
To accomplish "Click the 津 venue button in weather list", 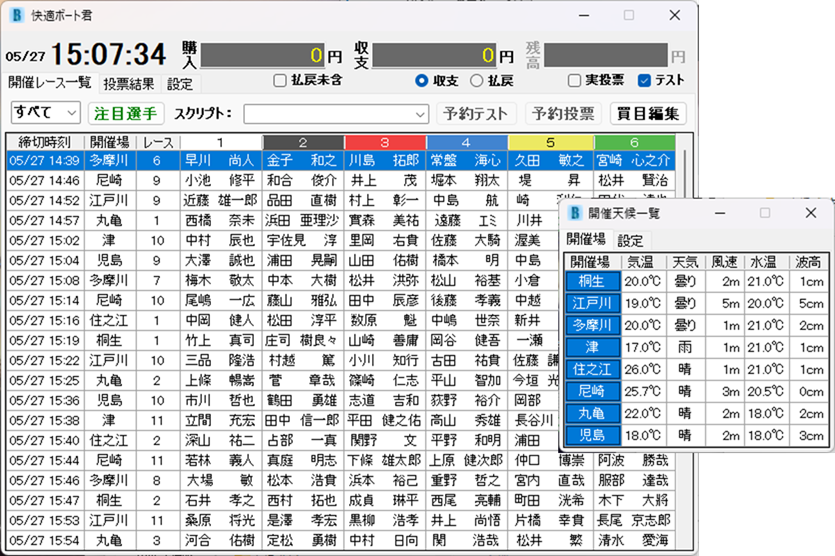I will (x=593, y=347).
